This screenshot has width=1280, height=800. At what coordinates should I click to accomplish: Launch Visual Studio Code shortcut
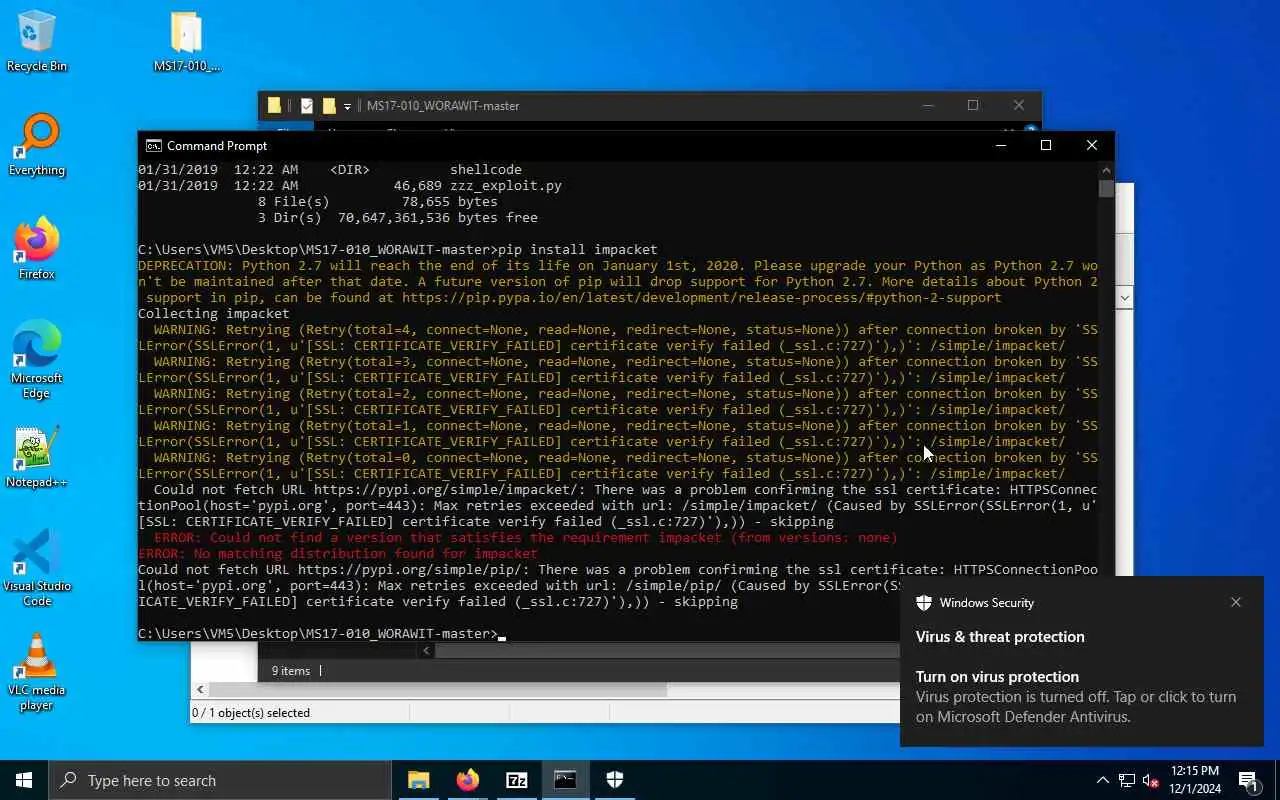coord(37,568)
